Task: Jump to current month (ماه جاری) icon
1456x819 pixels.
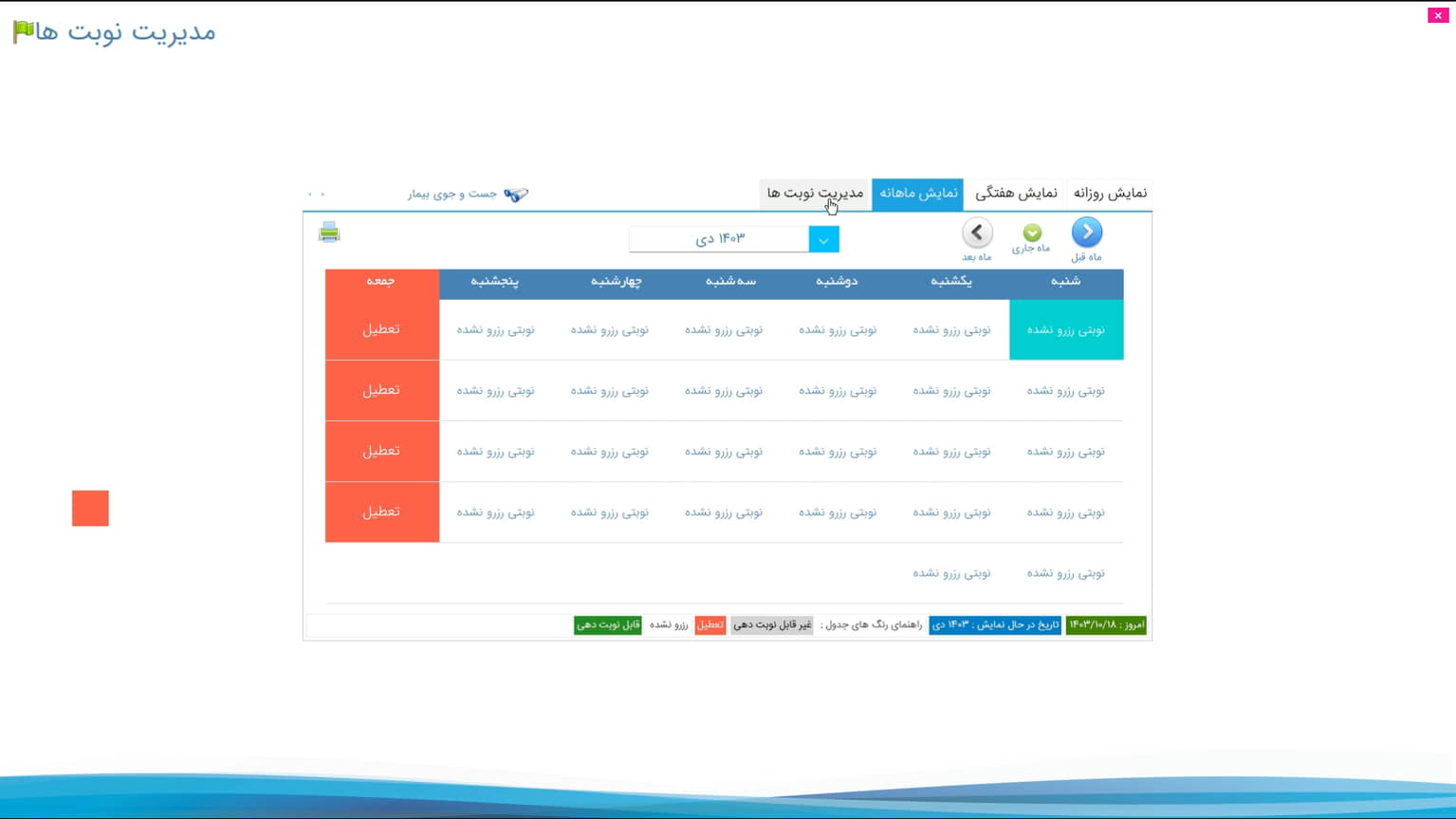Action: (1032, 233)
